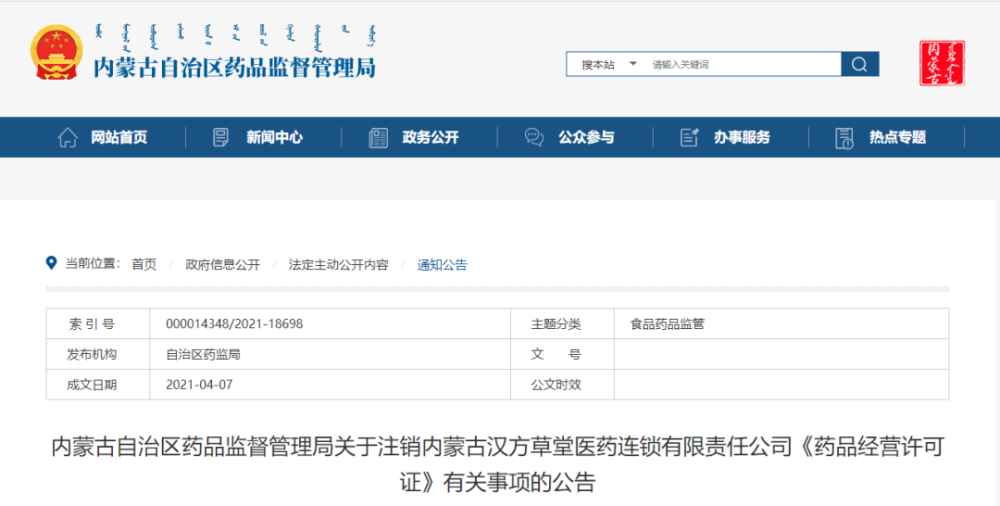This screenshot has height=506, width=1000.
Task: Click the national emblem logo
Action: [56, 52]
